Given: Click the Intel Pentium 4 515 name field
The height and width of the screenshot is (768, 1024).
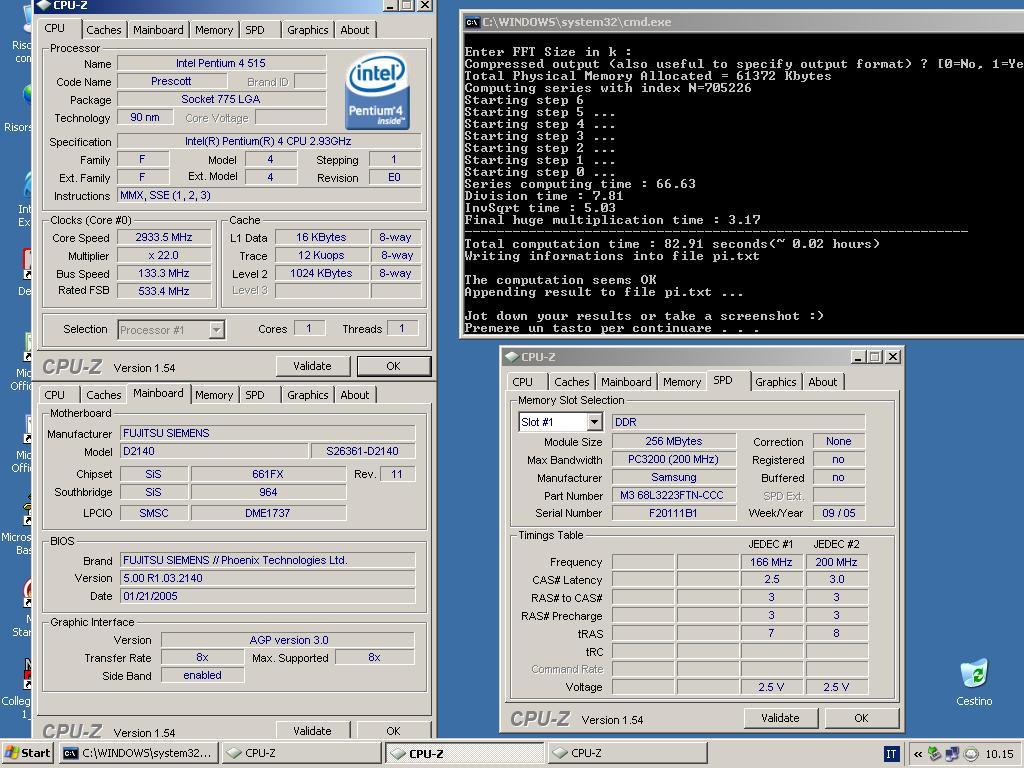Looking at the screenshot, I should pyautogui.click(x=221, y=63).
